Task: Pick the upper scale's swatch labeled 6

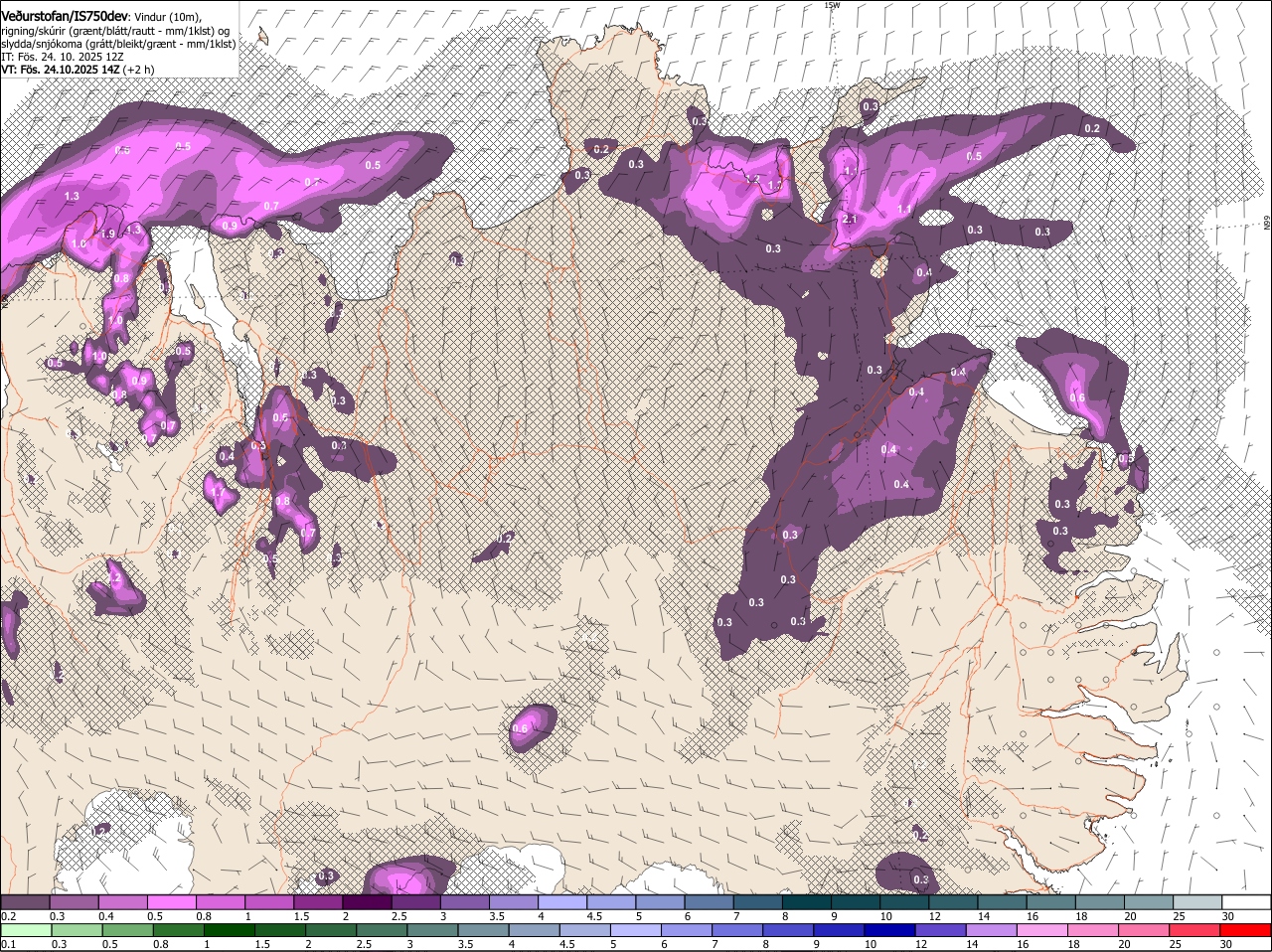Action: (x=708, y=901)
